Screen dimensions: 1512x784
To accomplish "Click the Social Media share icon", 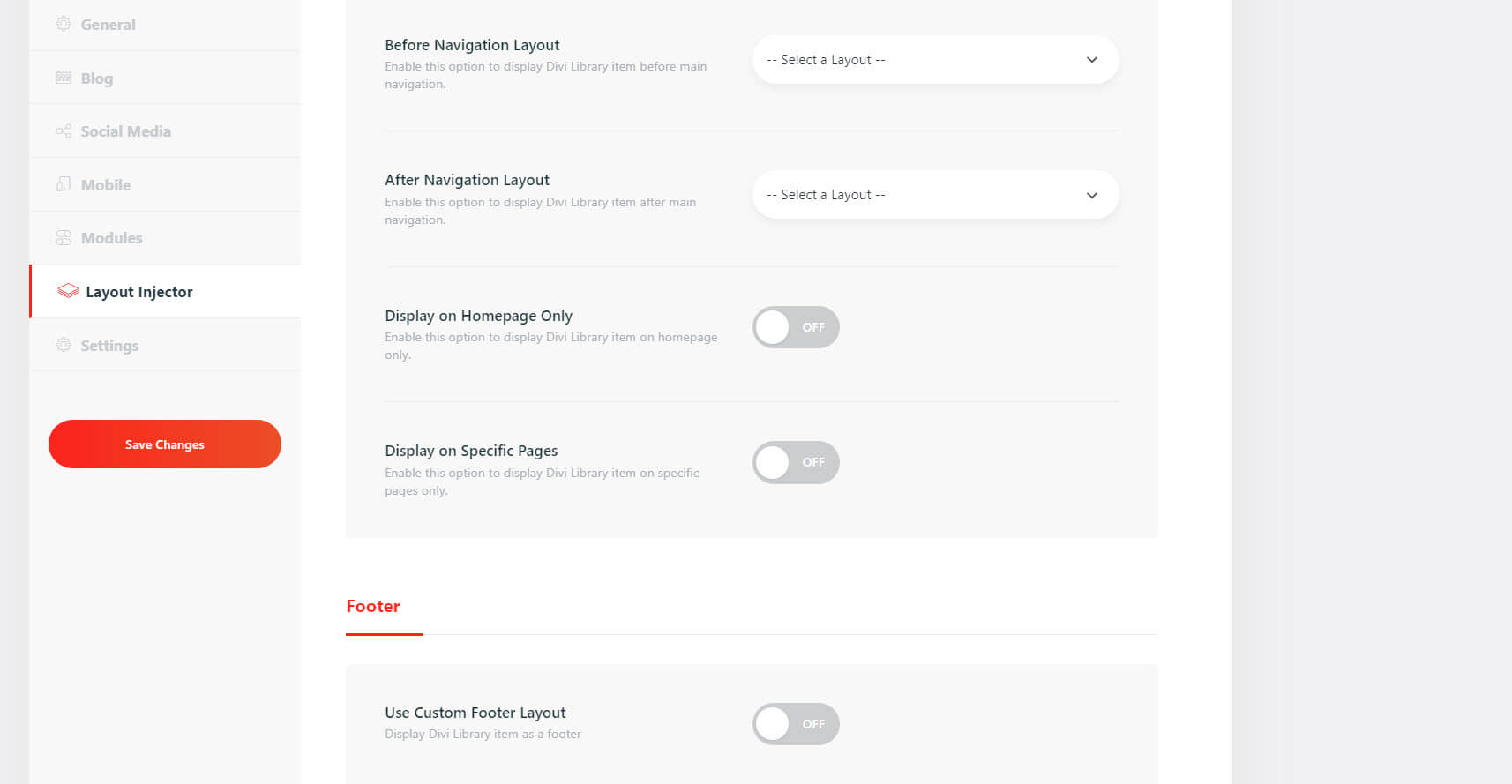I will [64, 131].
